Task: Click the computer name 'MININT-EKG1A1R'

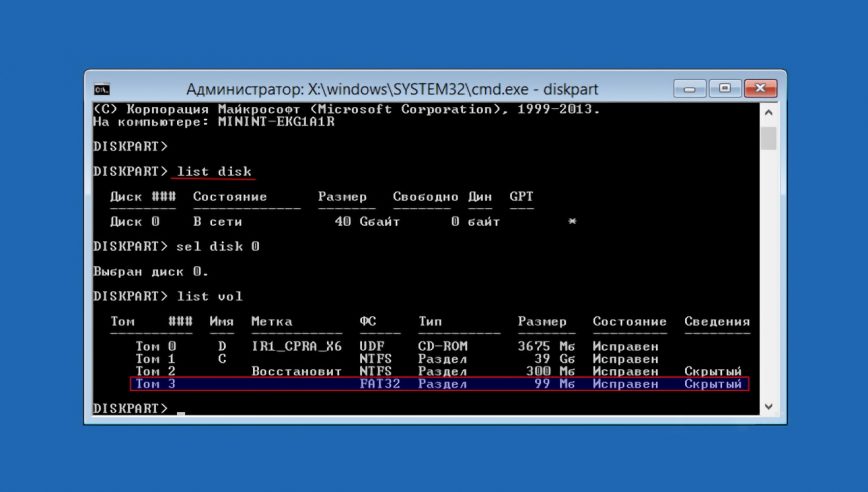Action: pos(276,122)
